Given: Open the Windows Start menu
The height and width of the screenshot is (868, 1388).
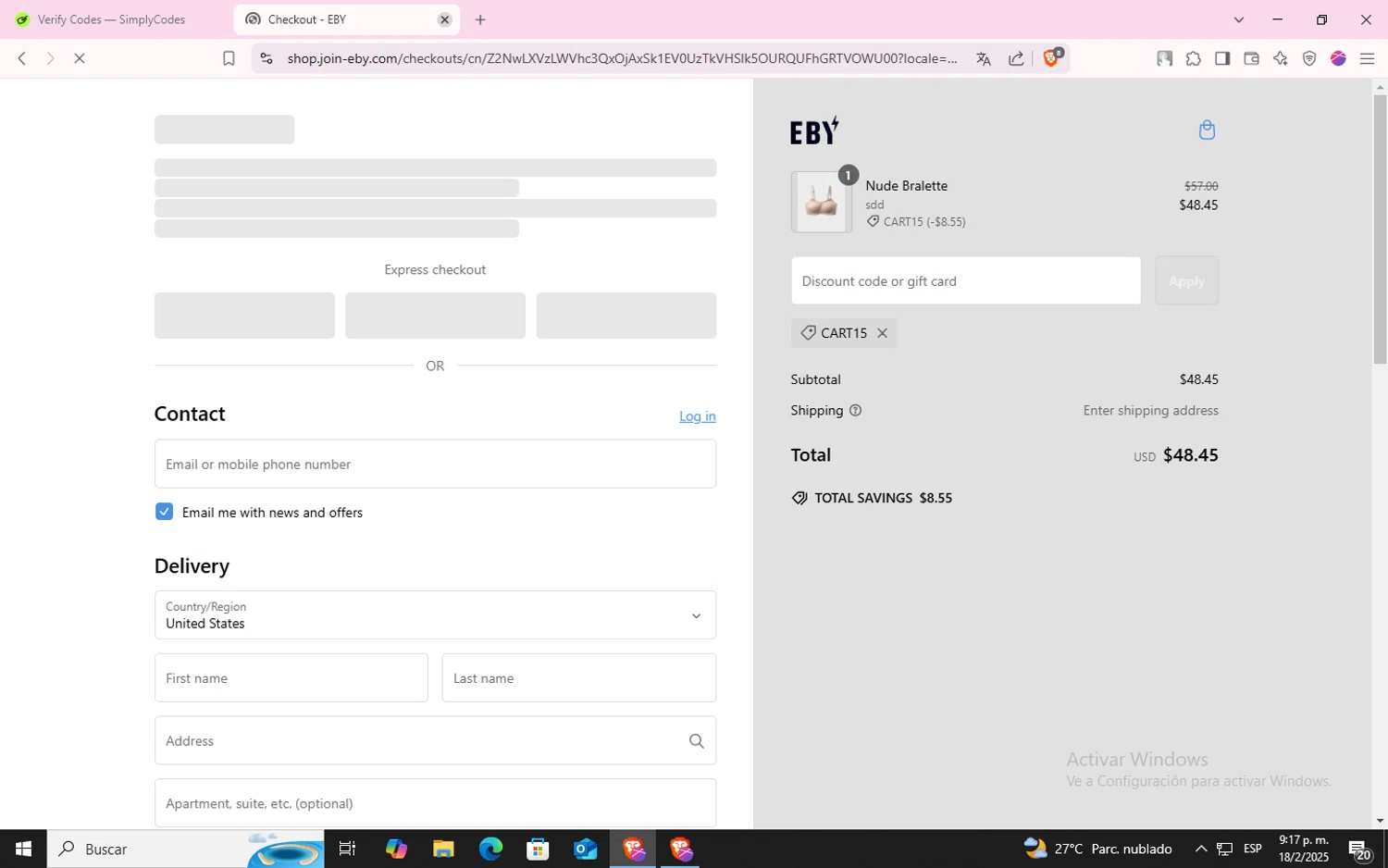Looking at the screenshot, I should pos(23,849).
